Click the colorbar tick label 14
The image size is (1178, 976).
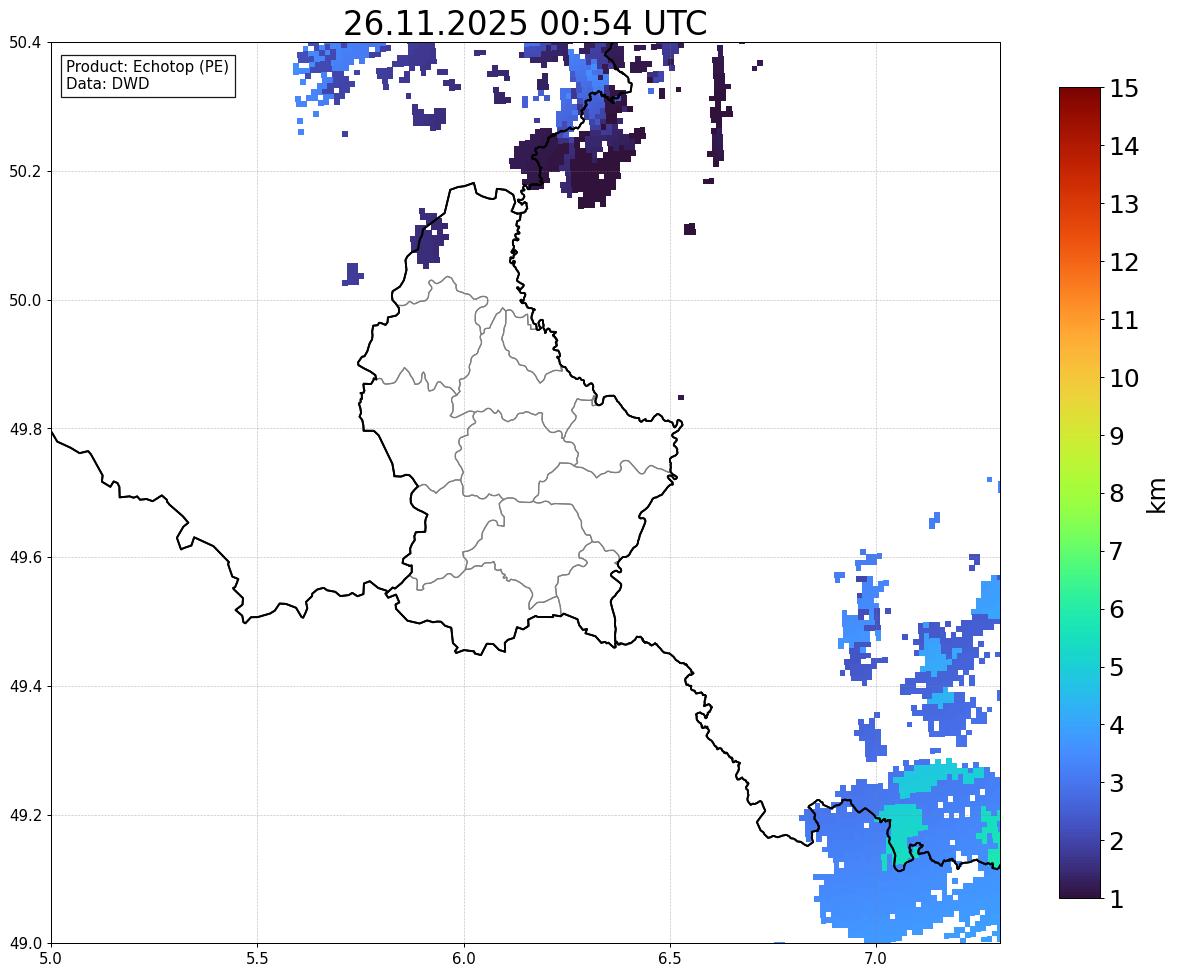[1124, 147]
